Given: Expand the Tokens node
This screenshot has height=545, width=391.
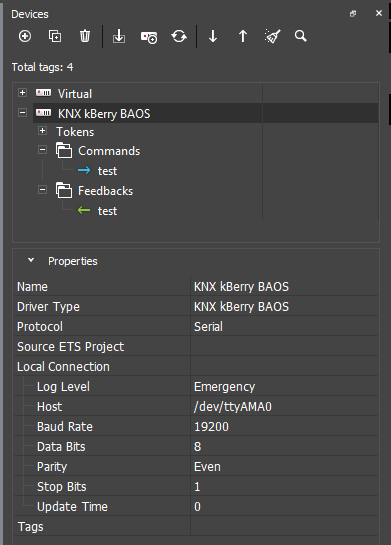Looking at the screenshot, I should click(42, 131).
